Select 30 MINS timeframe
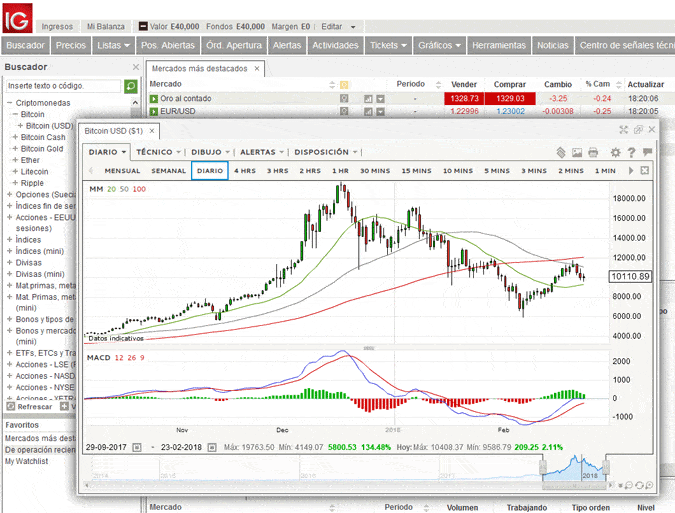 pos(375,171)
